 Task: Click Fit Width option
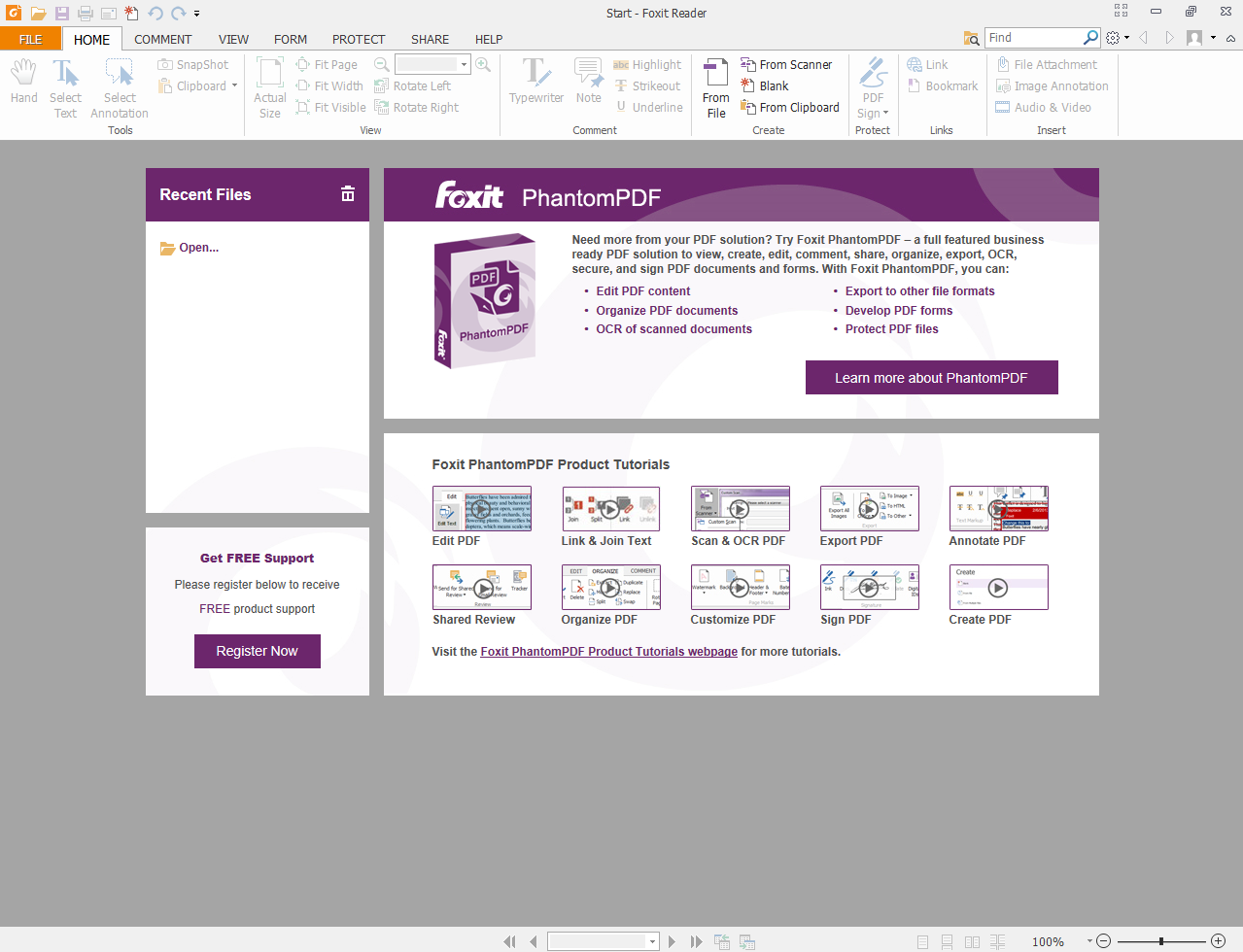(329, 86)
